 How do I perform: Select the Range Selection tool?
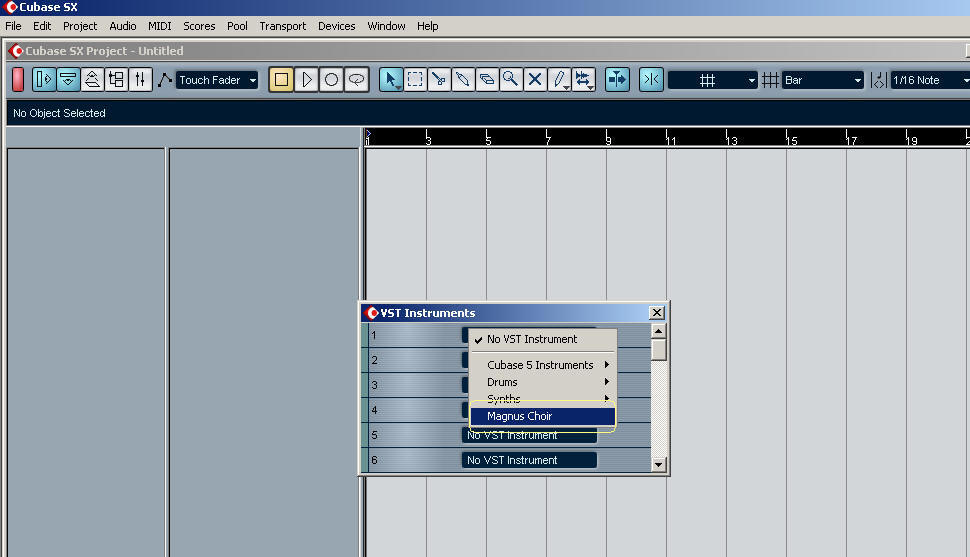point(415,79)
